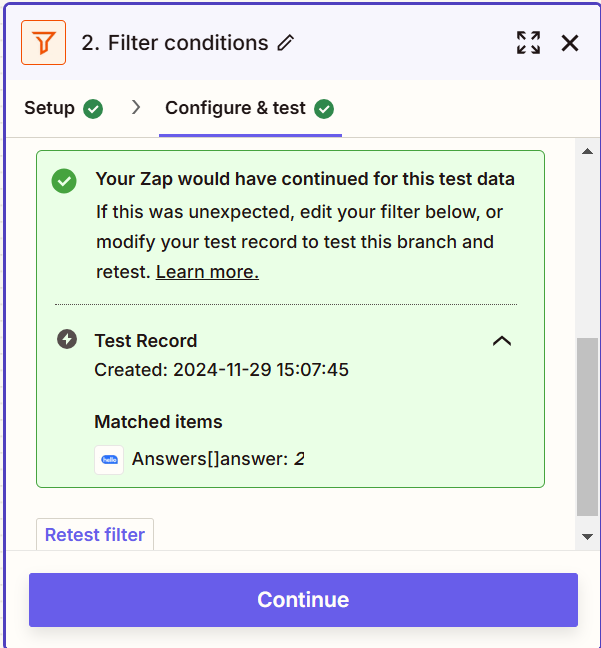Collapse the Test Record section
Image resolution: width=601 pixels, height=648 pixels.
(x=502, y=341)
